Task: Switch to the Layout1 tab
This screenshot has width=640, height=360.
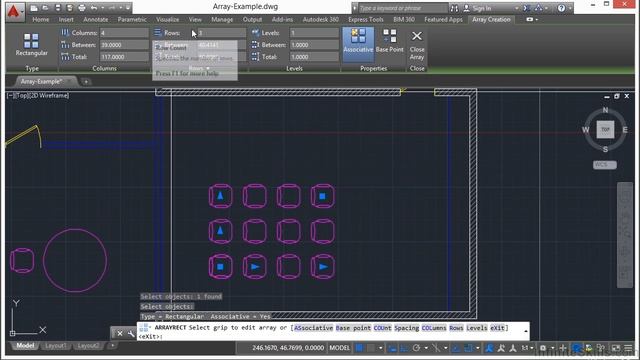Action: 55,346
